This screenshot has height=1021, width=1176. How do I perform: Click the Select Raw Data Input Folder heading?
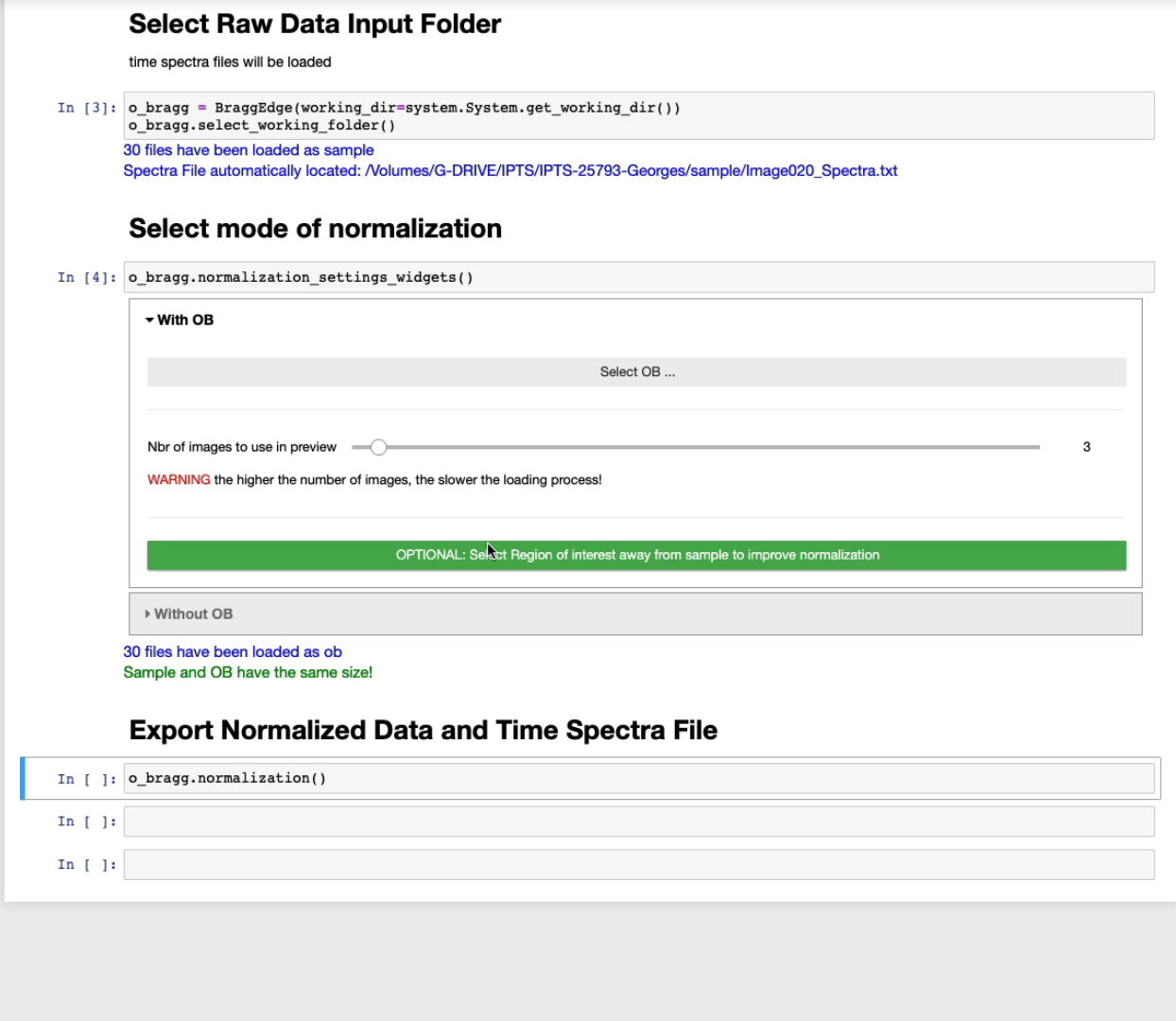click(315, 25)
